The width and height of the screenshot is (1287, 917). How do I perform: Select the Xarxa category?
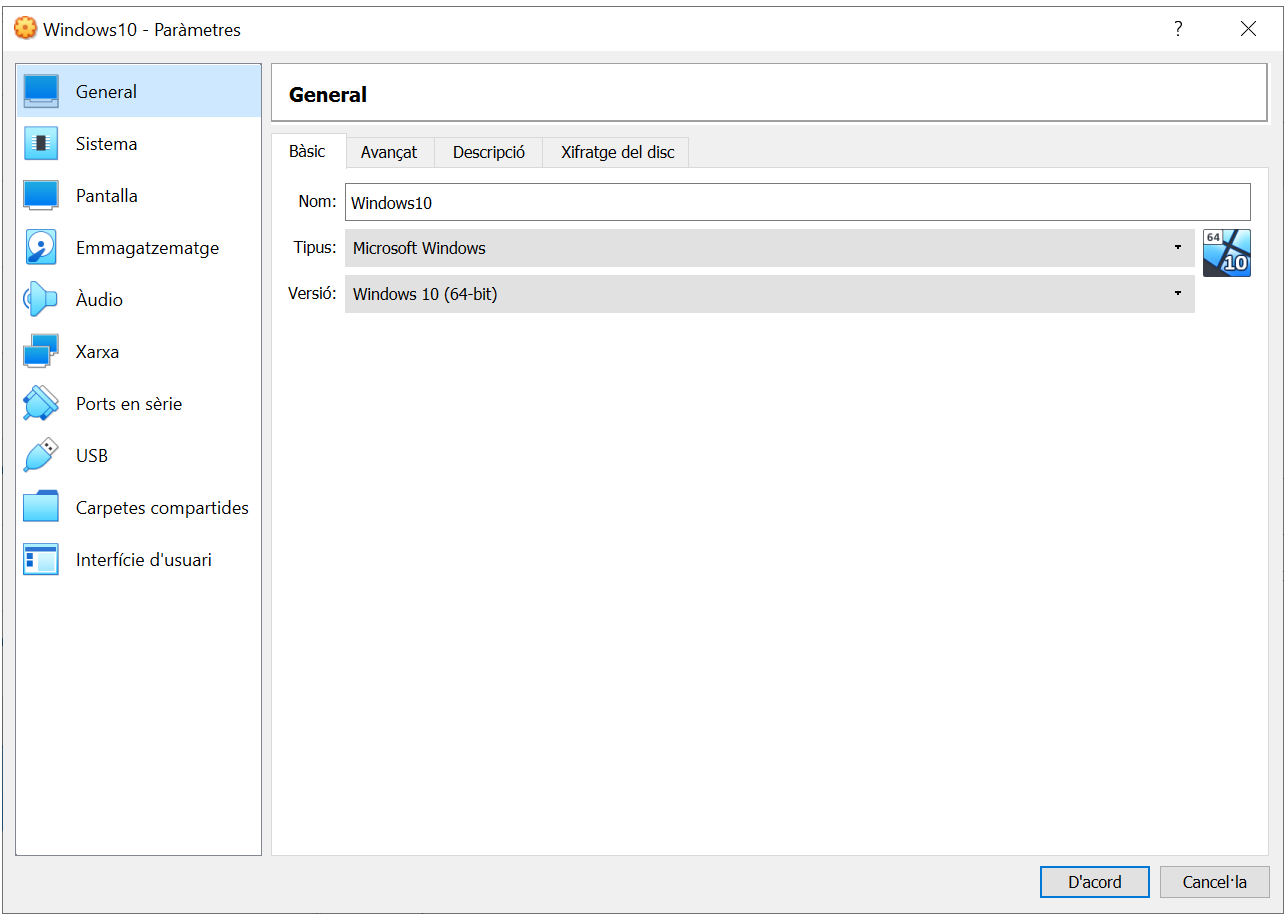pos(138,351)
